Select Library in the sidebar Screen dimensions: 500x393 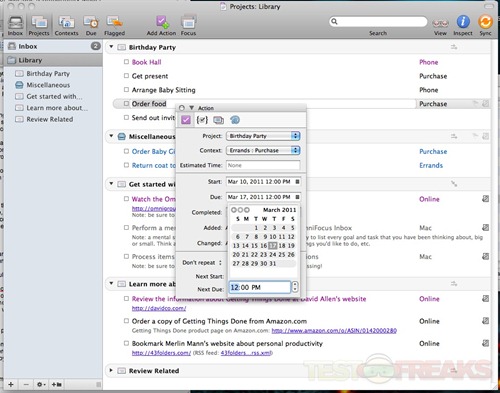pos(53,60)
